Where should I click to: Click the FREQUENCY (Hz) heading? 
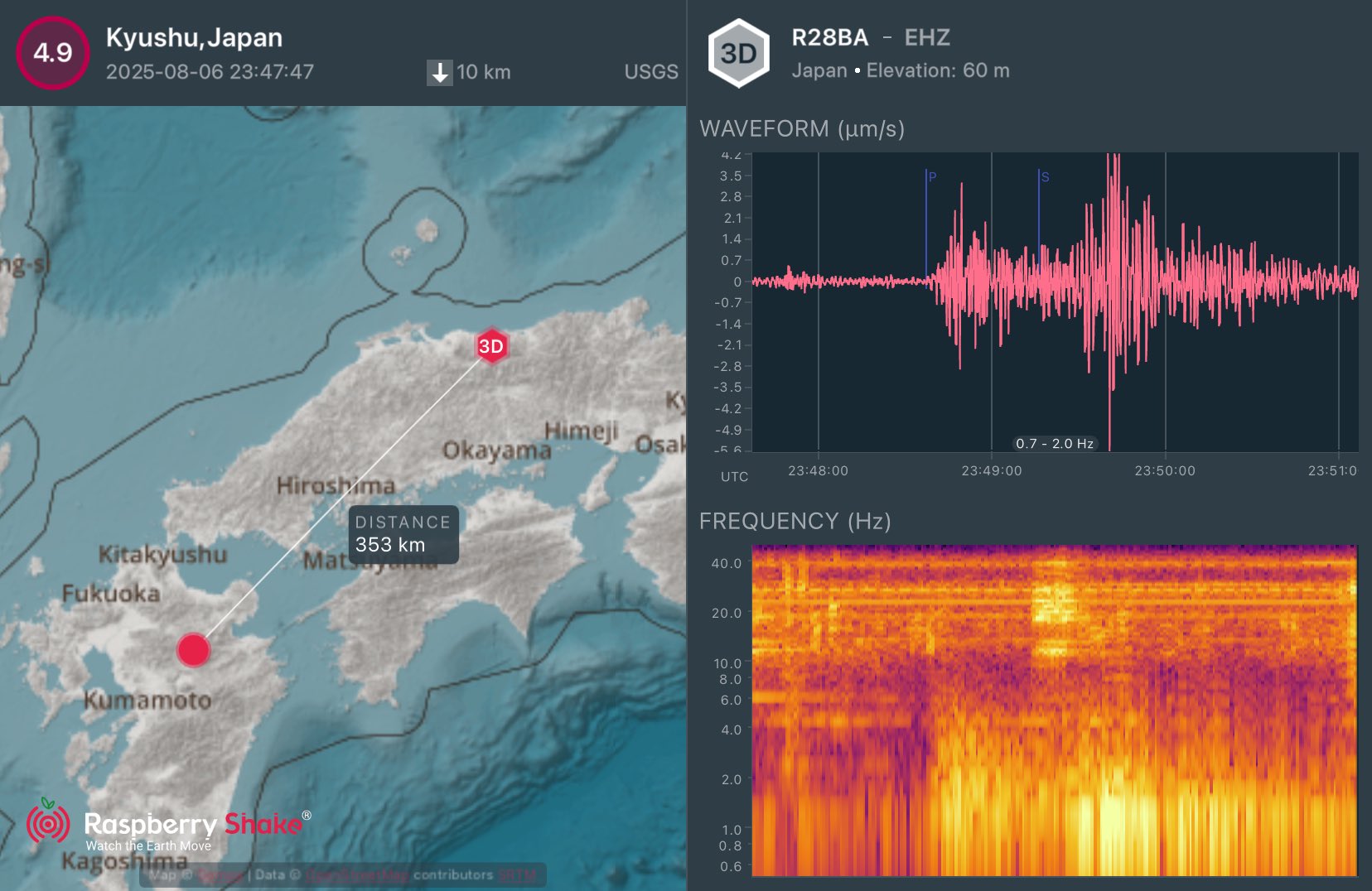coord(795,521)
